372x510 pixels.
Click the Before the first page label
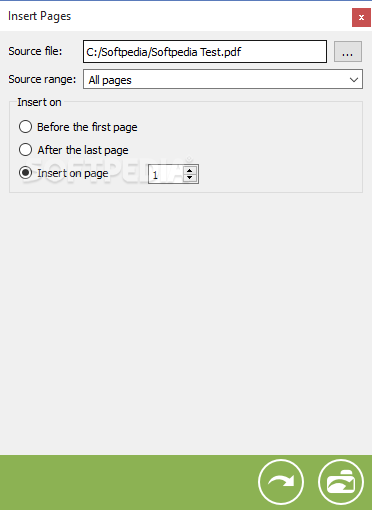point(87,127)
